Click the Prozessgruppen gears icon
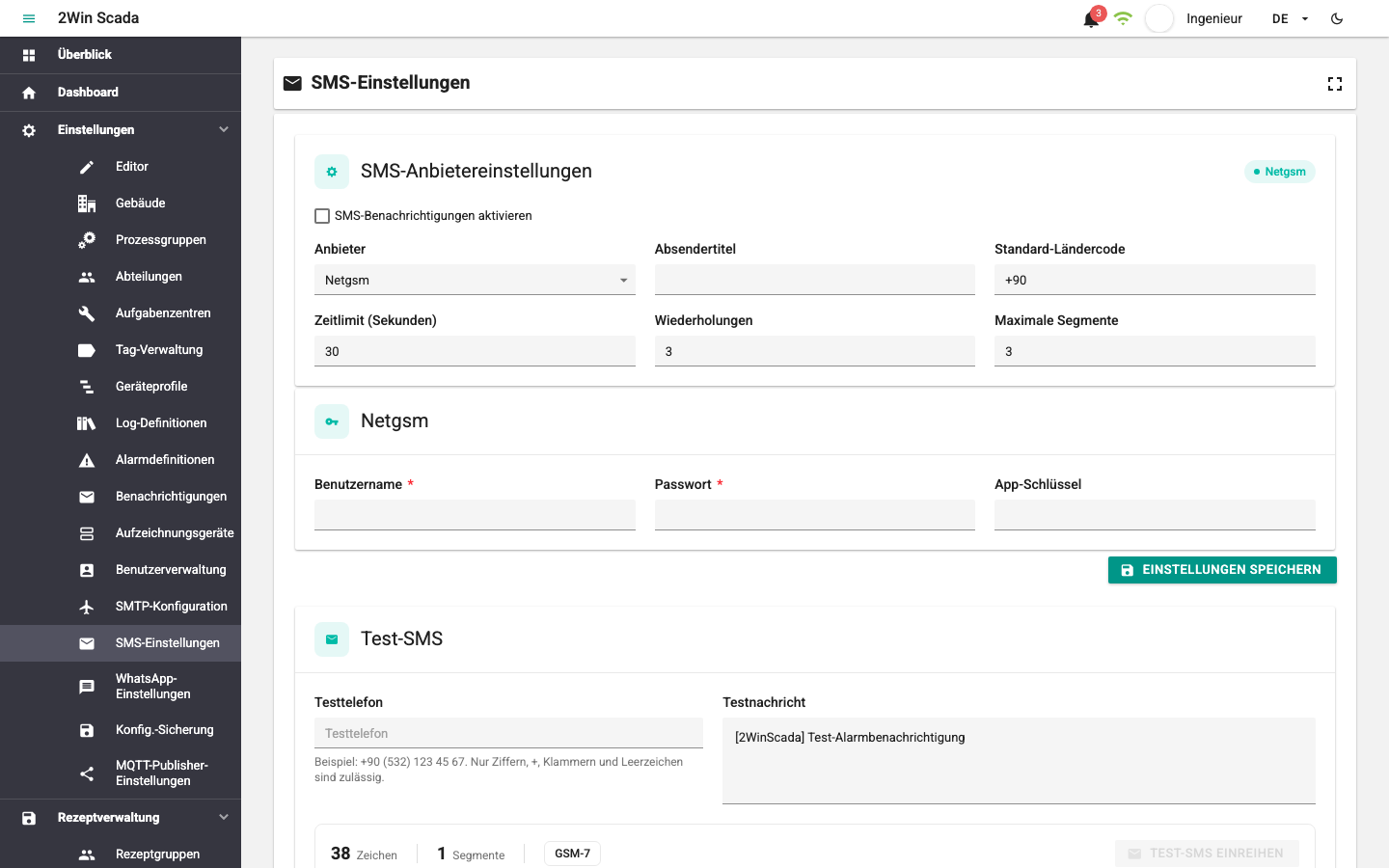Screen dimensions: 1389x868 coord(87,240)
